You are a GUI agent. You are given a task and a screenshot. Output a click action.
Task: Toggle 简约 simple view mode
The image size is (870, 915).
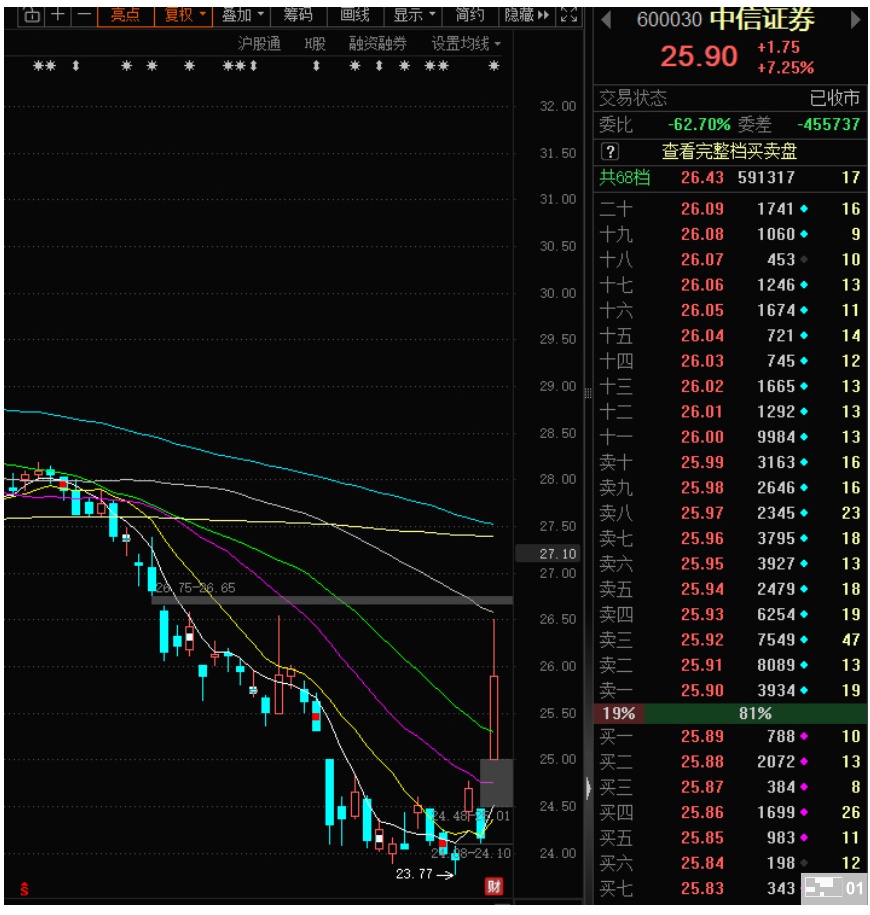(469, 15)
